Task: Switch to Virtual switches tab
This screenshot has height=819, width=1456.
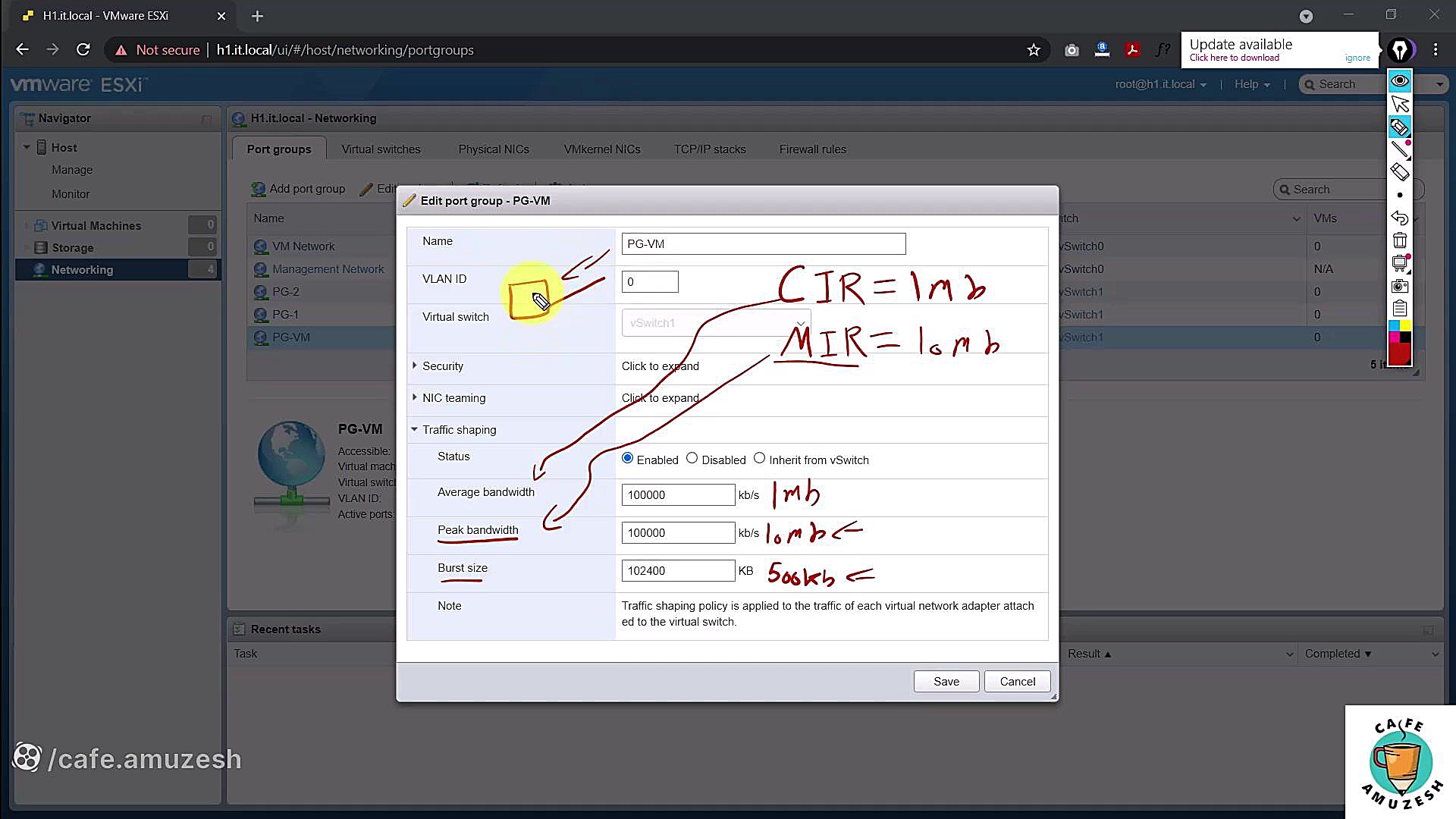Action: point(381,149)
